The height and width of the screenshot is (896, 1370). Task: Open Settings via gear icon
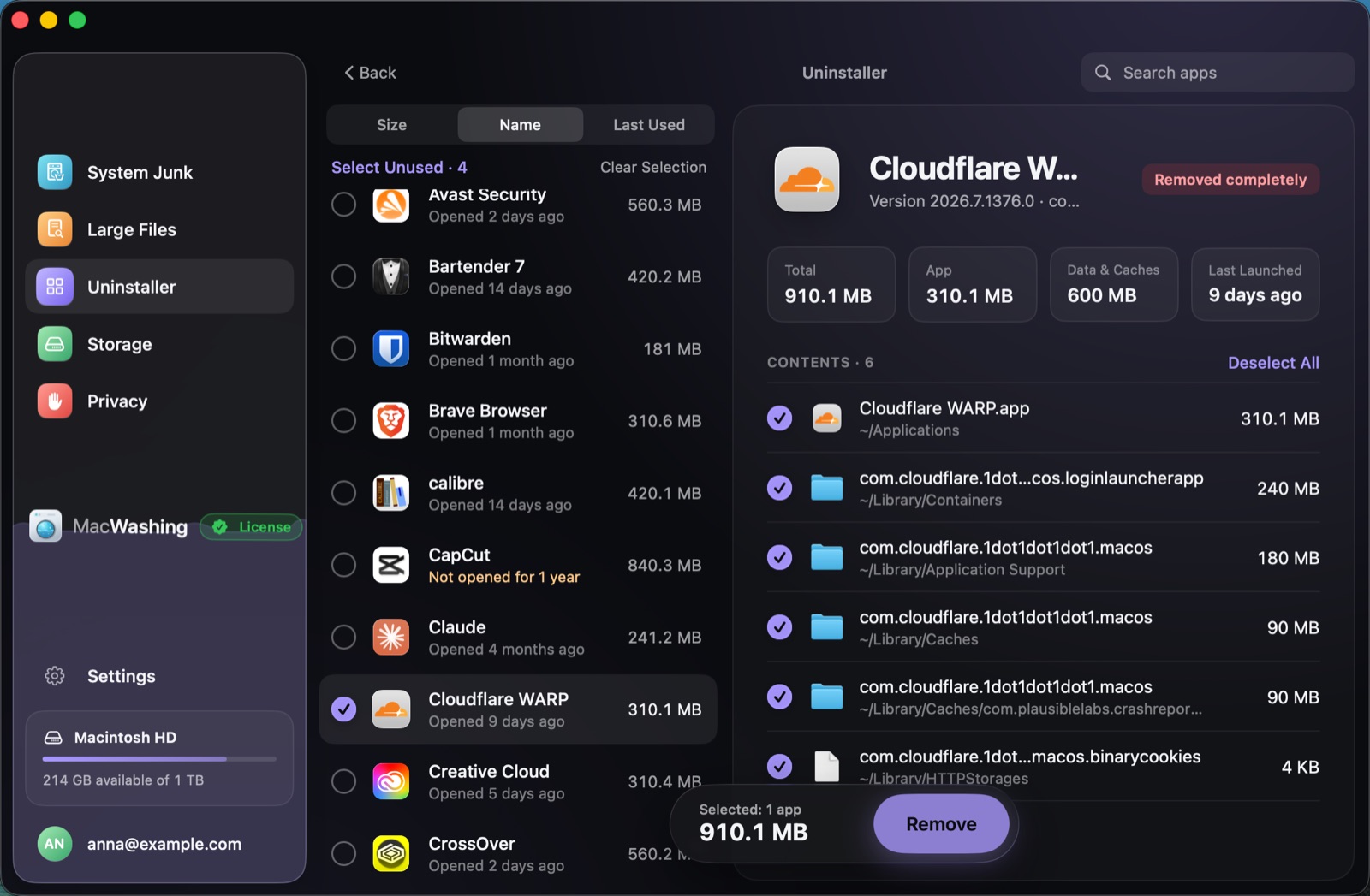tap(55, 676)
